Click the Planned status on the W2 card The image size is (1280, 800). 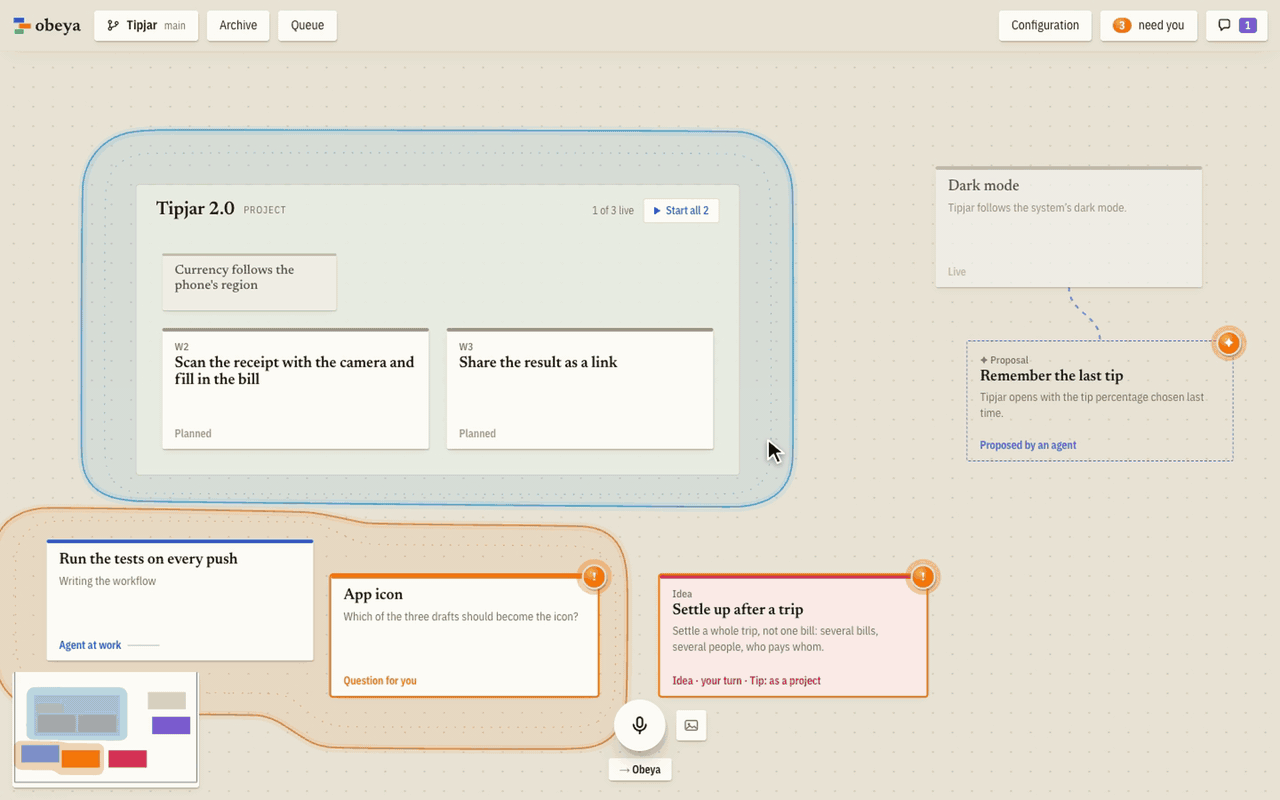click(x=193, y=434)
